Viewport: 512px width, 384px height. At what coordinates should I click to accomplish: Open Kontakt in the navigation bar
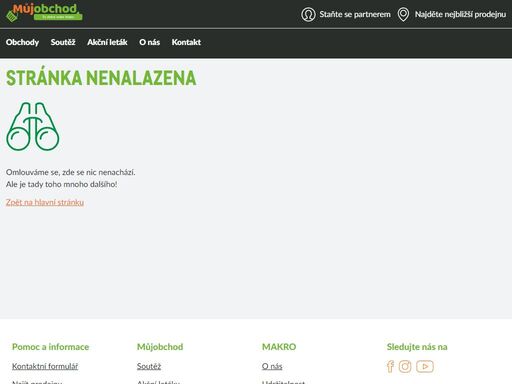[x=186, y=42]
